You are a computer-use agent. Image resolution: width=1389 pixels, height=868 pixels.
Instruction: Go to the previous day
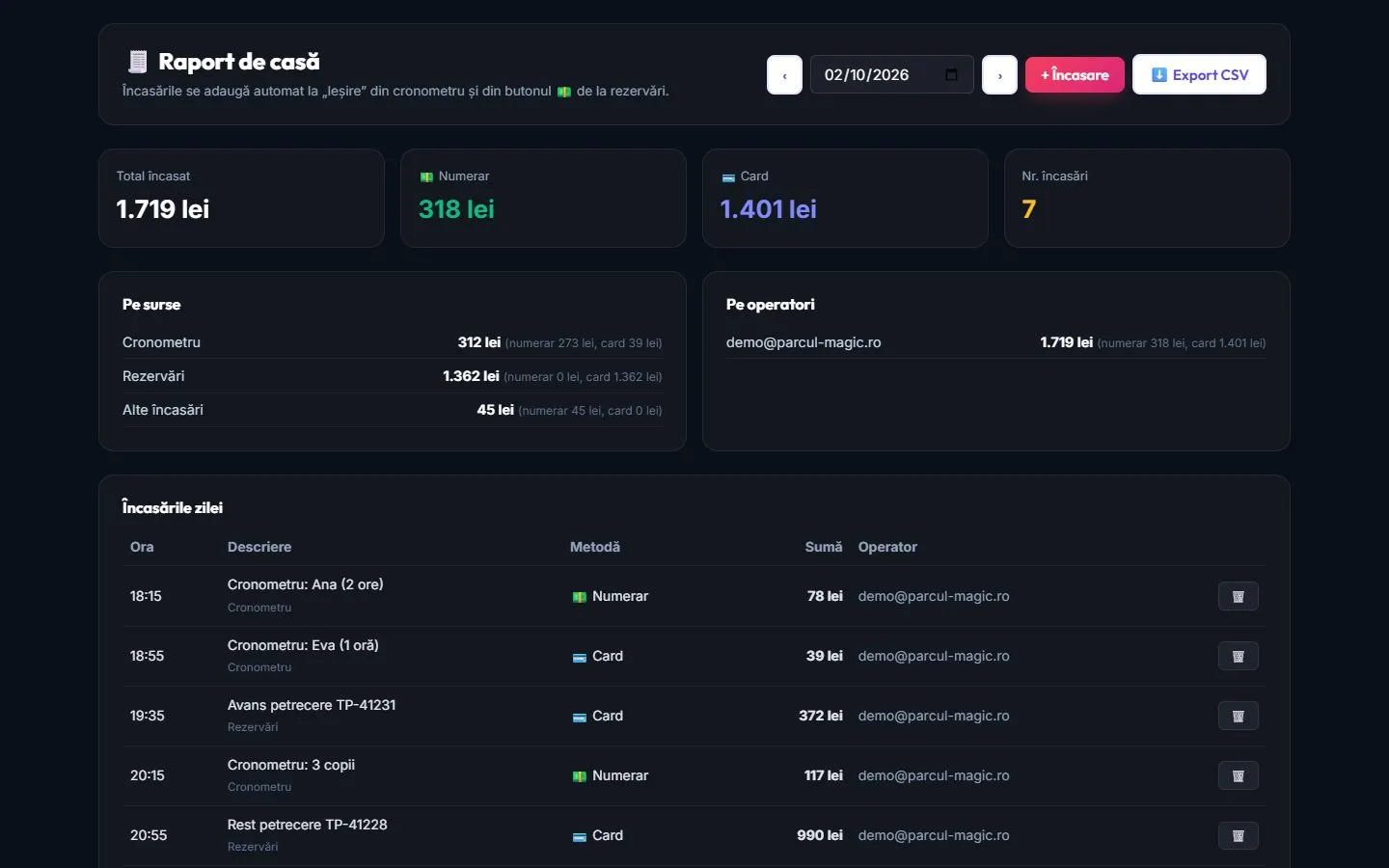784,75
